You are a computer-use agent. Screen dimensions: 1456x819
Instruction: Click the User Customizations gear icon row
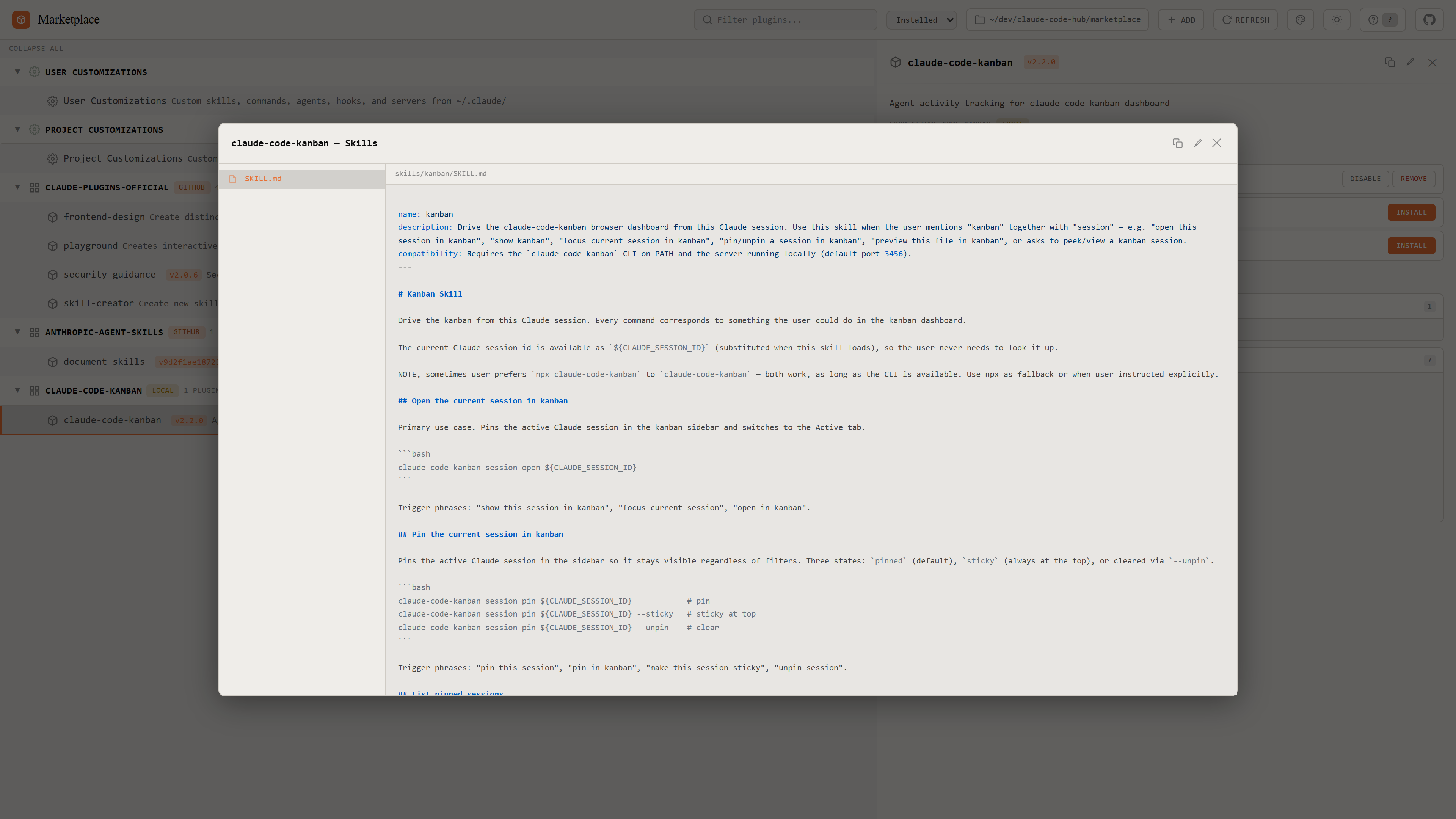coord(53,101)
